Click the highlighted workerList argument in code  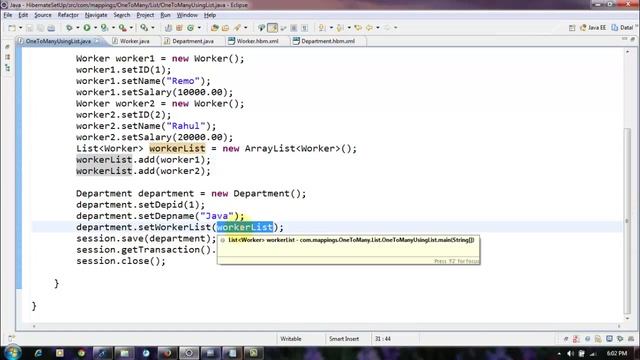tap(244, 227)
